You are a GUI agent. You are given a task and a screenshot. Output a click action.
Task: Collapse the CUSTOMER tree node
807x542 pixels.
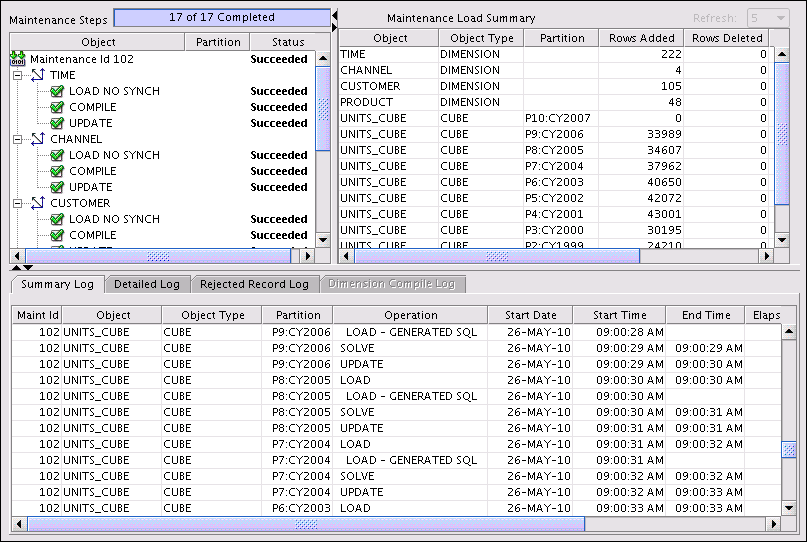click(x=17, y=203)
